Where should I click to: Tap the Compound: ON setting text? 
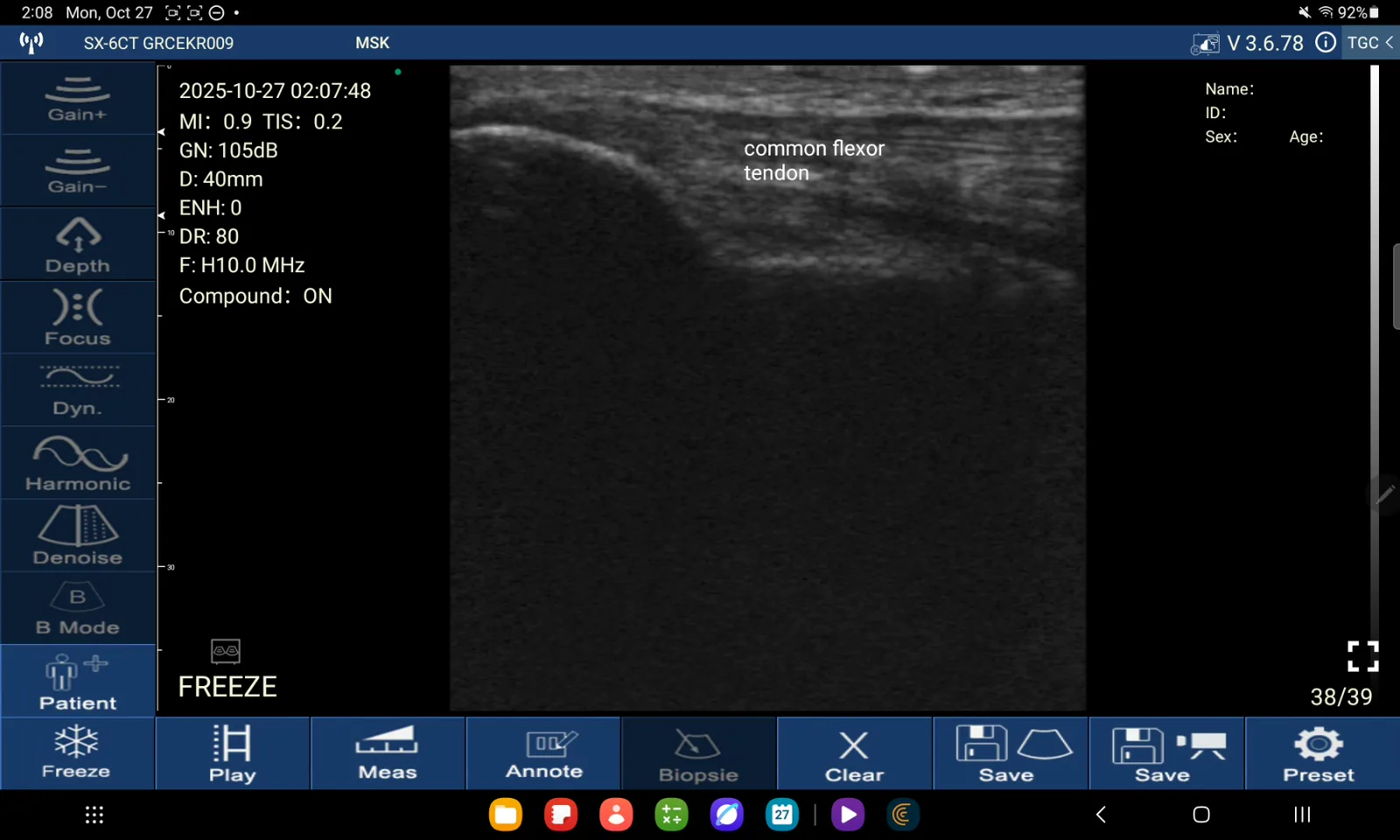point(255,297)
